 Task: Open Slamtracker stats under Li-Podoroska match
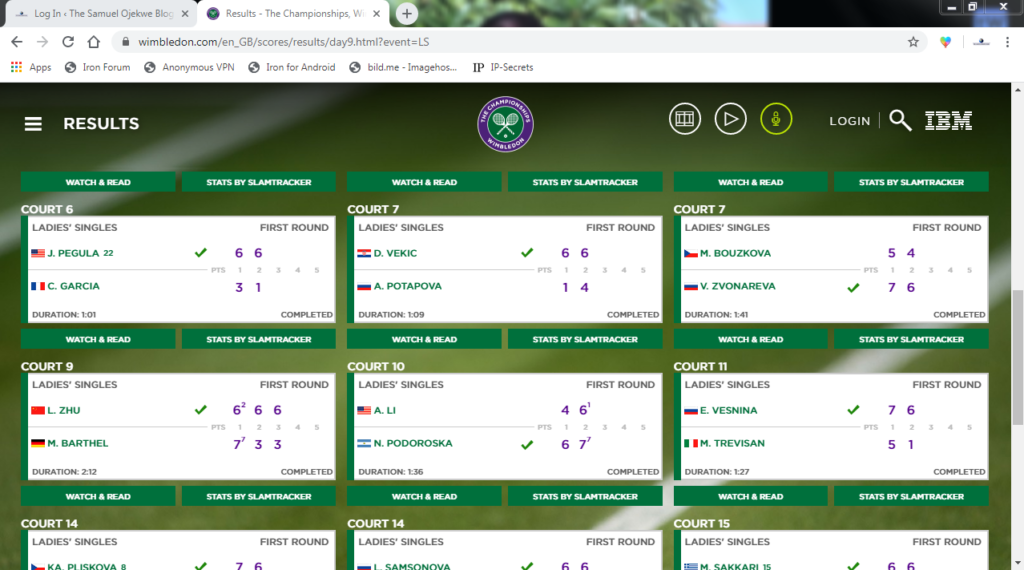pyautogui.click(x=585, y=497)
